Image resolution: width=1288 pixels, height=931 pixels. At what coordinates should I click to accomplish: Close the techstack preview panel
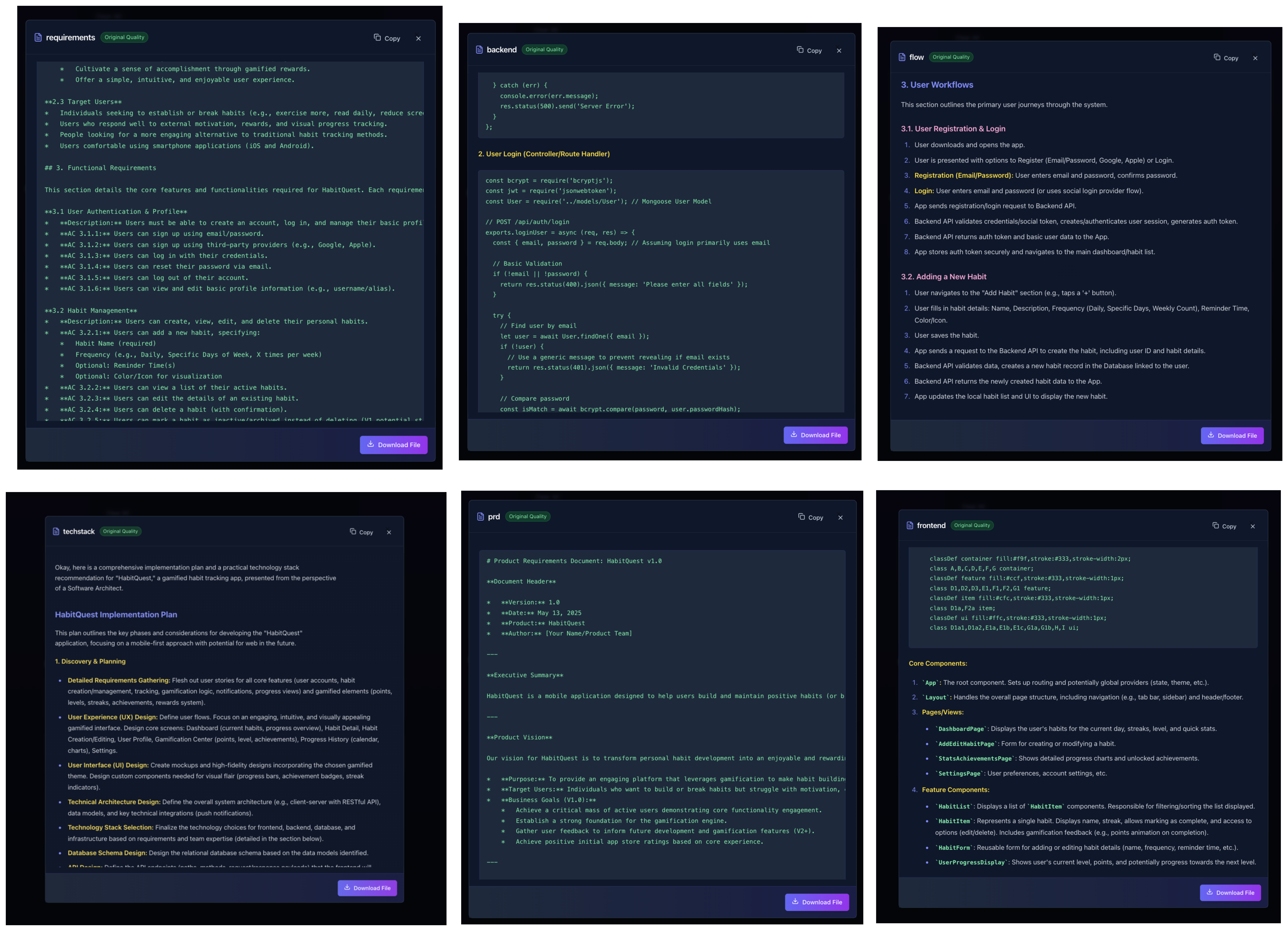click(x=389, y=532)
